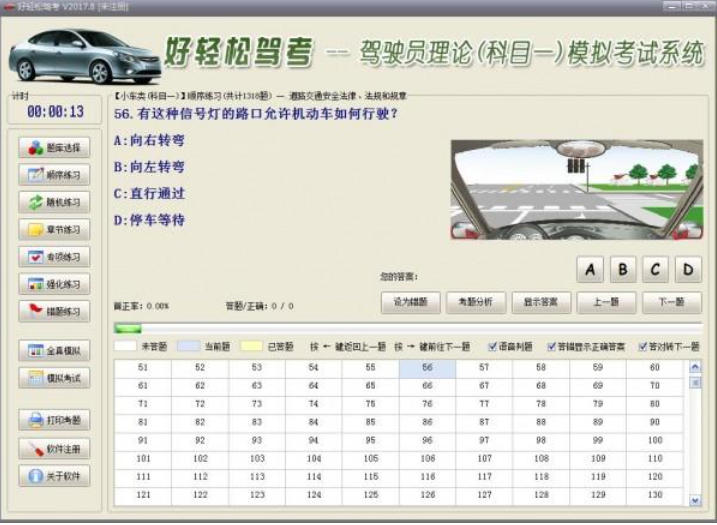717x525 pixels.
Task: Disable 答对转下一题 checkbox
Action: (641, 347)
